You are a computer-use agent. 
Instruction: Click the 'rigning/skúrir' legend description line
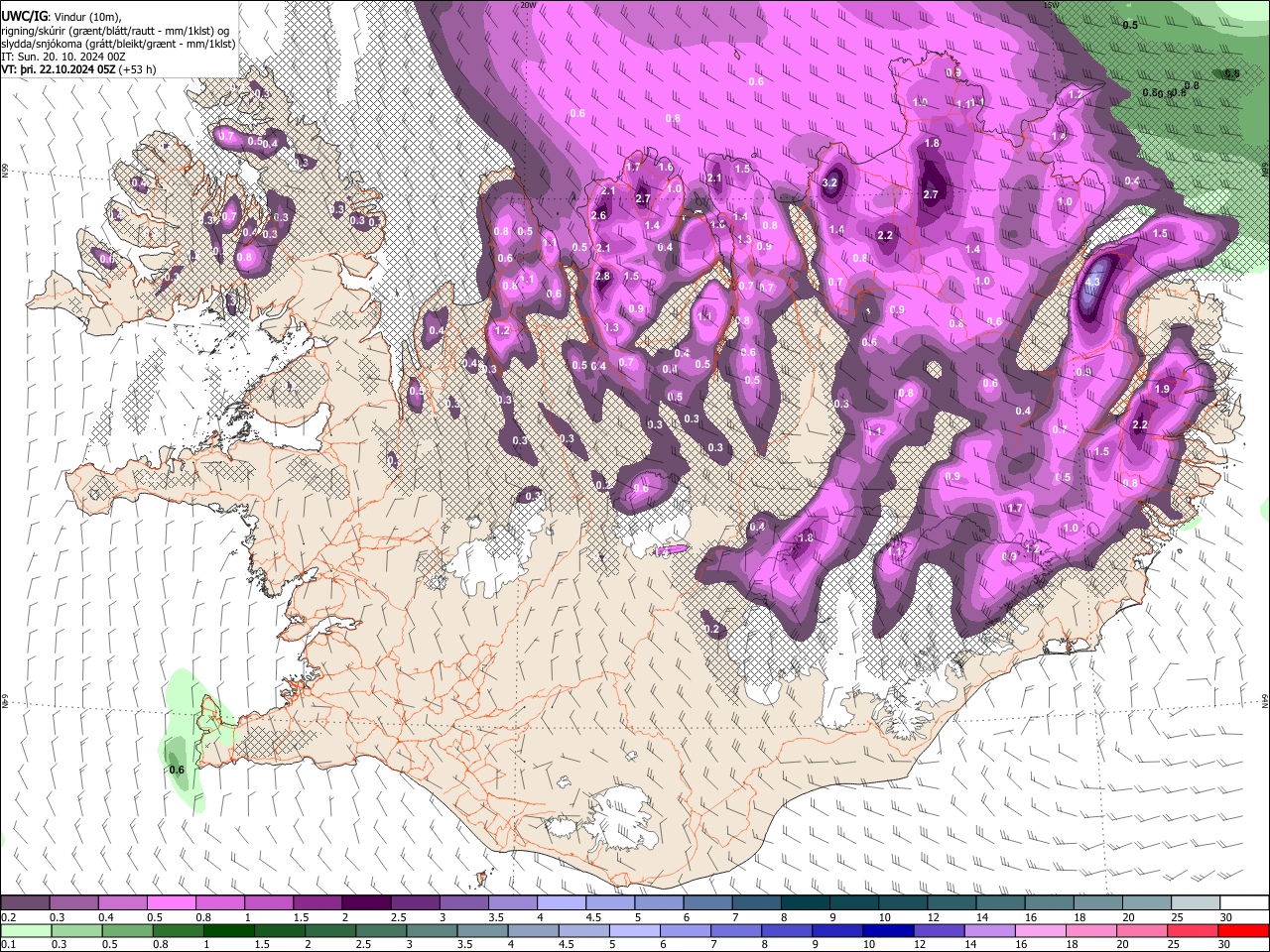[115, 31]
